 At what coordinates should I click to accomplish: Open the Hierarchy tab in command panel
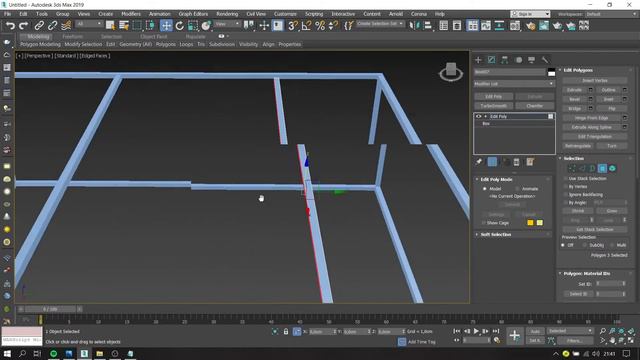click(504, 60)
